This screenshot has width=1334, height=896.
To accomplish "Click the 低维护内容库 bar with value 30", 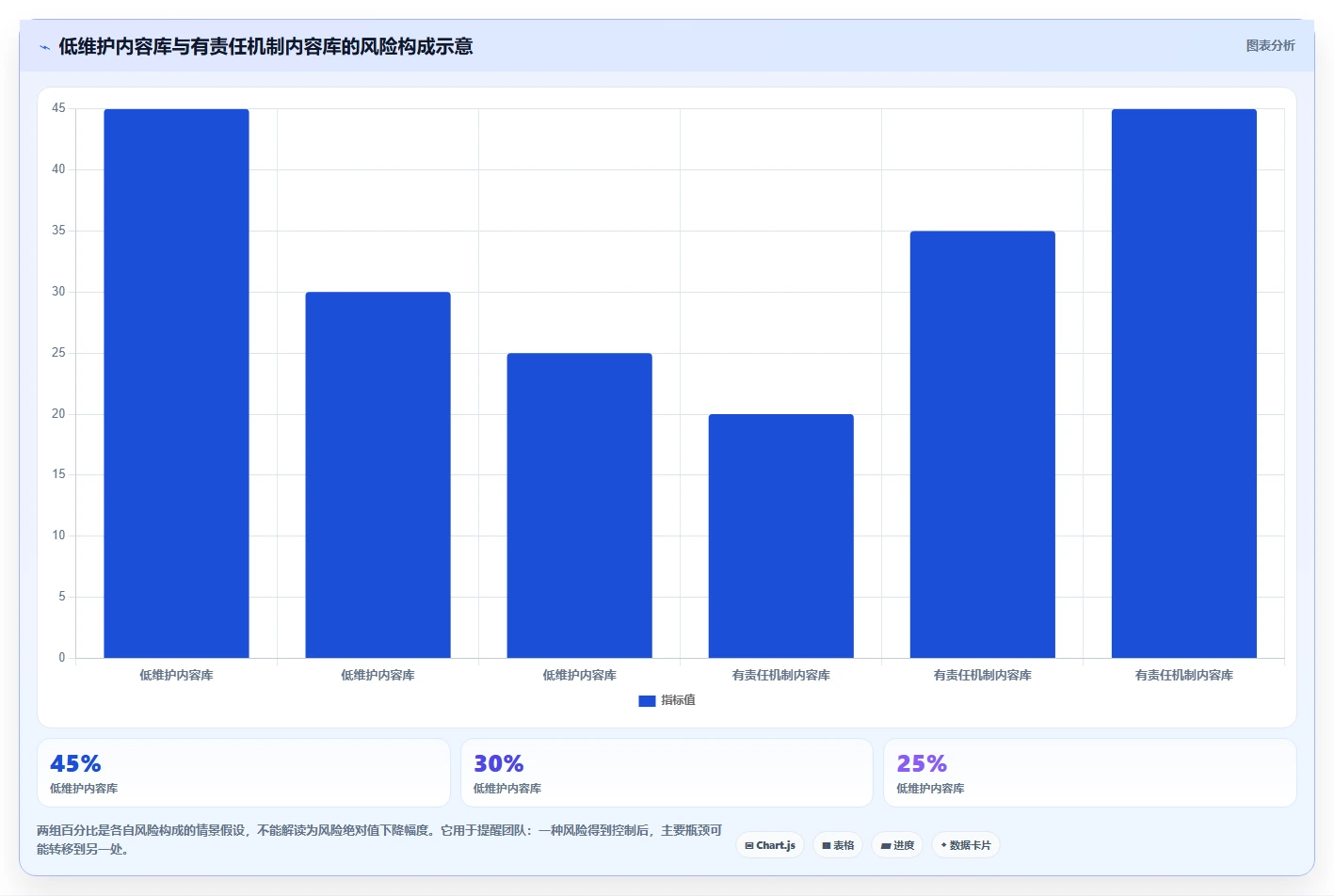I will point(378,474).
